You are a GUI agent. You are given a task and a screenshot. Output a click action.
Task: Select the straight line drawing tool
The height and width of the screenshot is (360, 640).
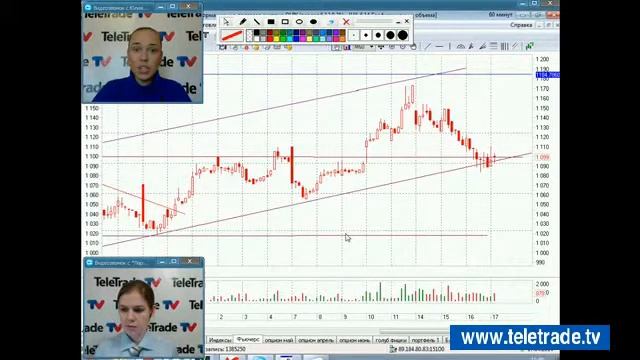pyautogui.click(x=257, y=22)
